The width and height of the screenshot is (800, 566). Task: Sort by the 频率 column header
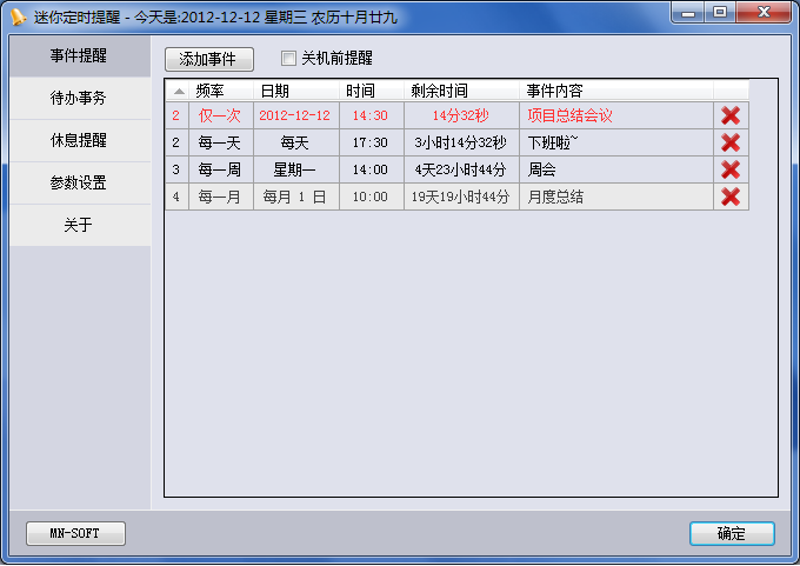tap(221, 91)
